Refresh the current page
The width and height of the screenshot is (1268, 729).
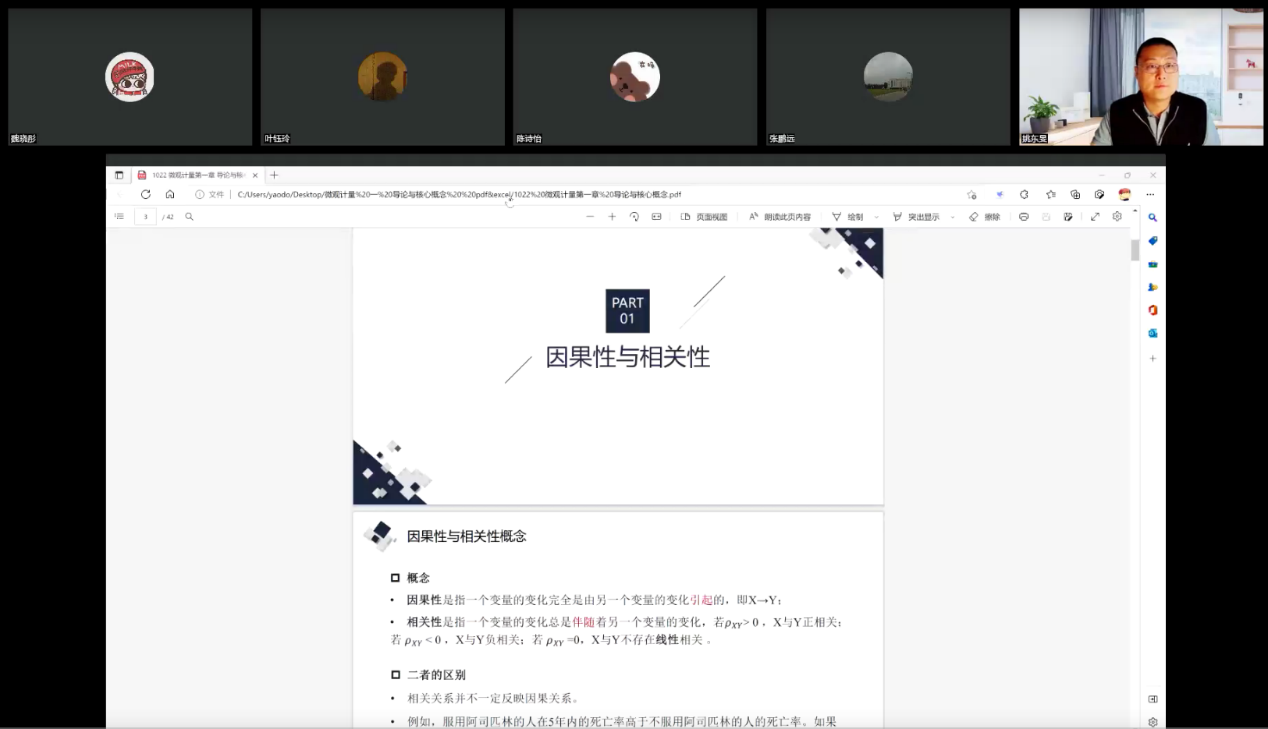tap(145, 194)
